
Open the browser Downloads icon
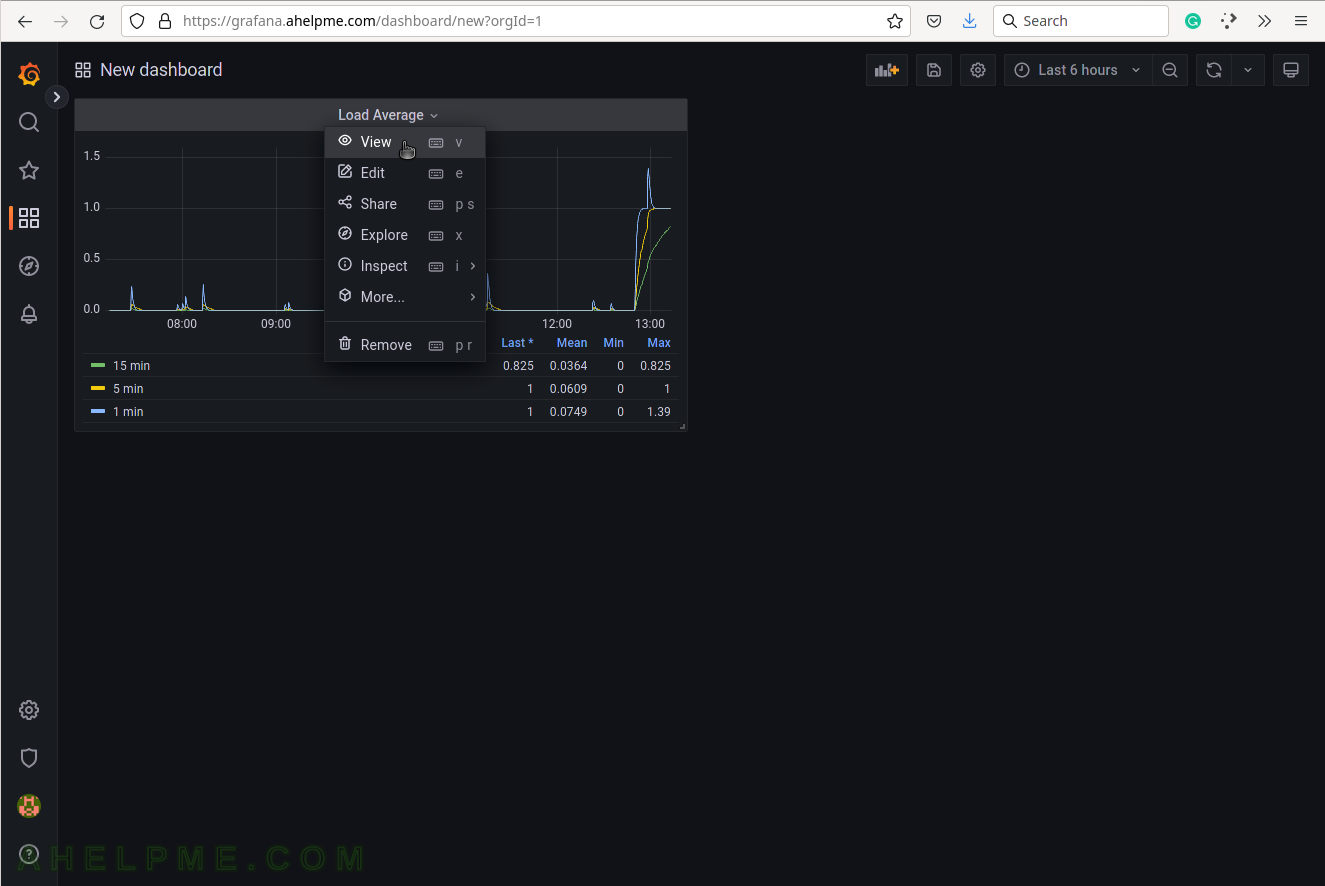pyautogui.click(x=970, y=21)
